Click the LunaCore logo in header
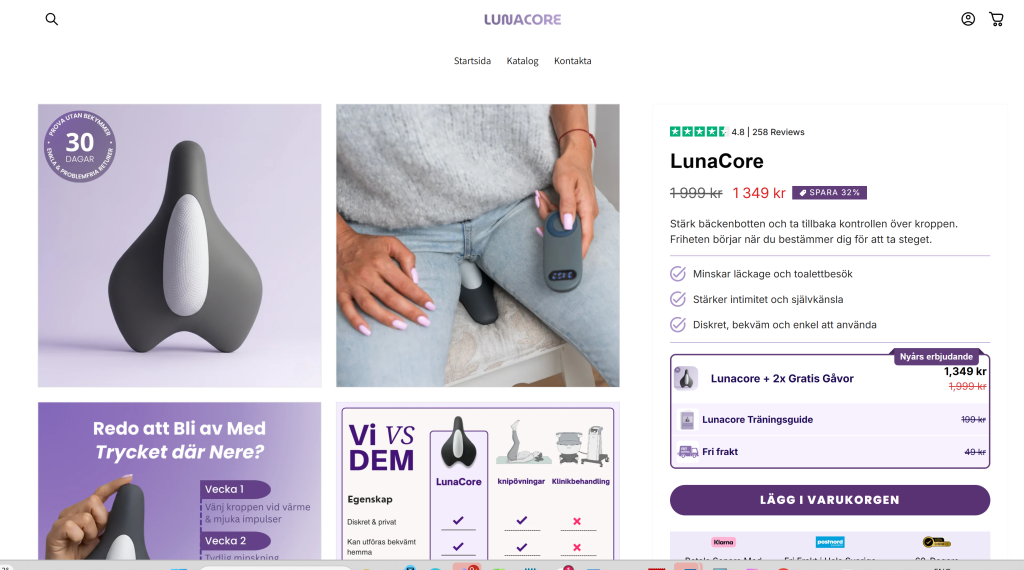Image resolution: width=1024 pixels, height=570 pixels. click(x=522, y=20)
